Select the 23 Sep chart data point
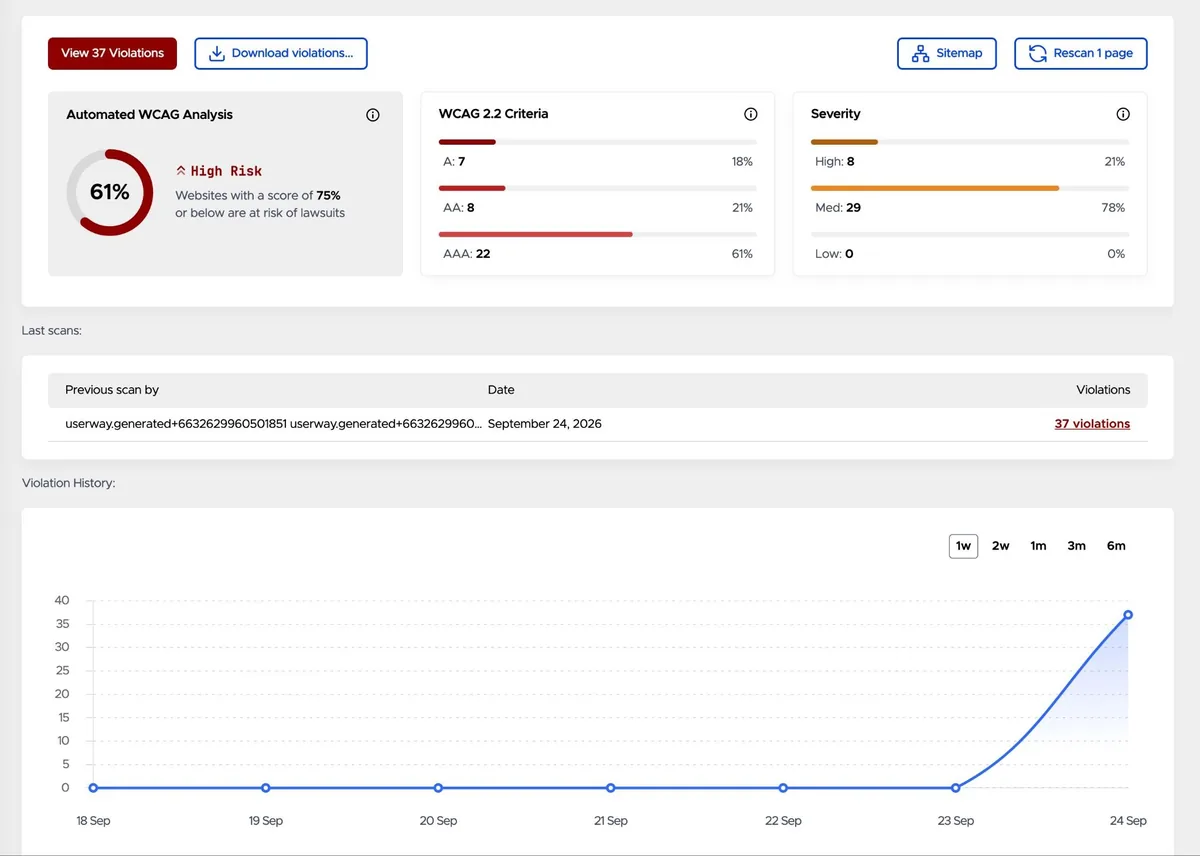Viewport: 1200px width, 856px height. click(x=955, y=788)
